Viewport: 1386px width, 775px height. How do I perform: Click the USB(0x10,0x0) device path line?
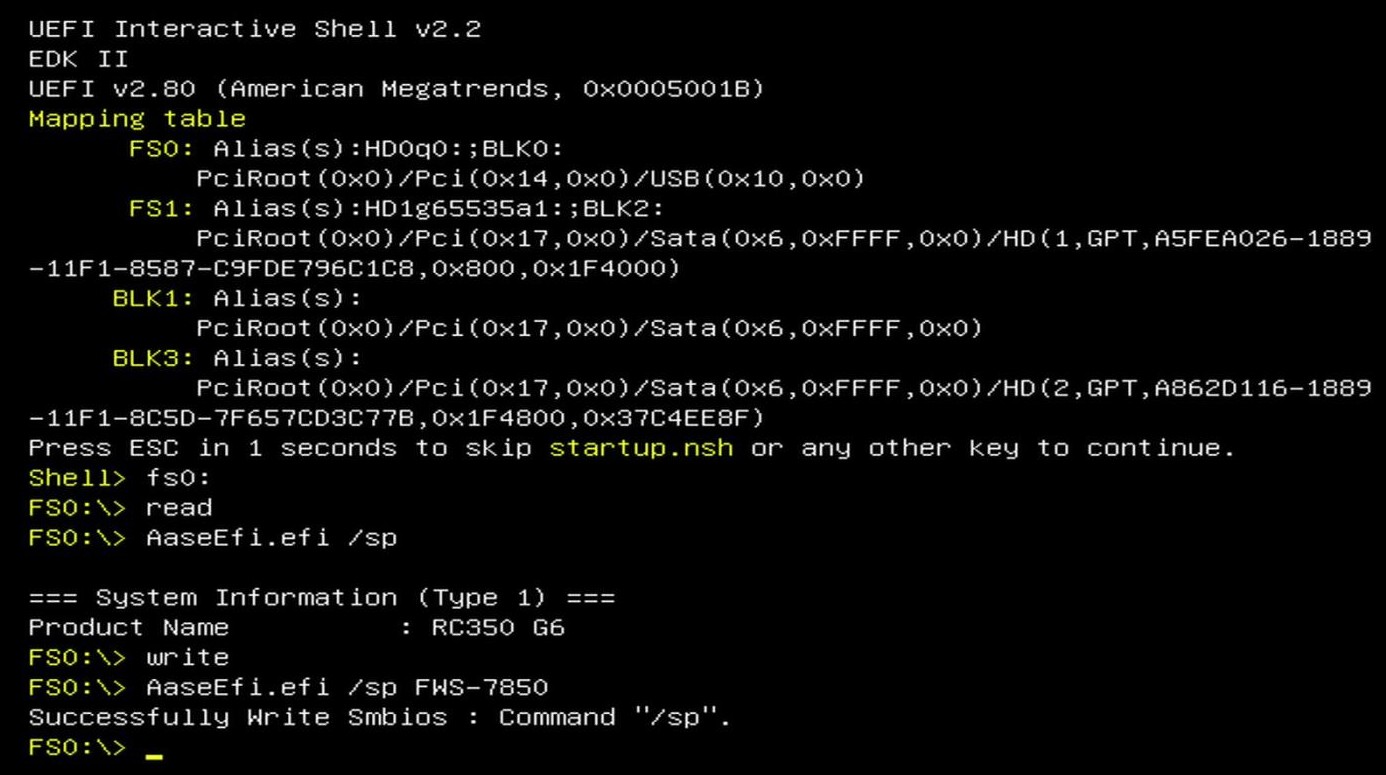530,179
